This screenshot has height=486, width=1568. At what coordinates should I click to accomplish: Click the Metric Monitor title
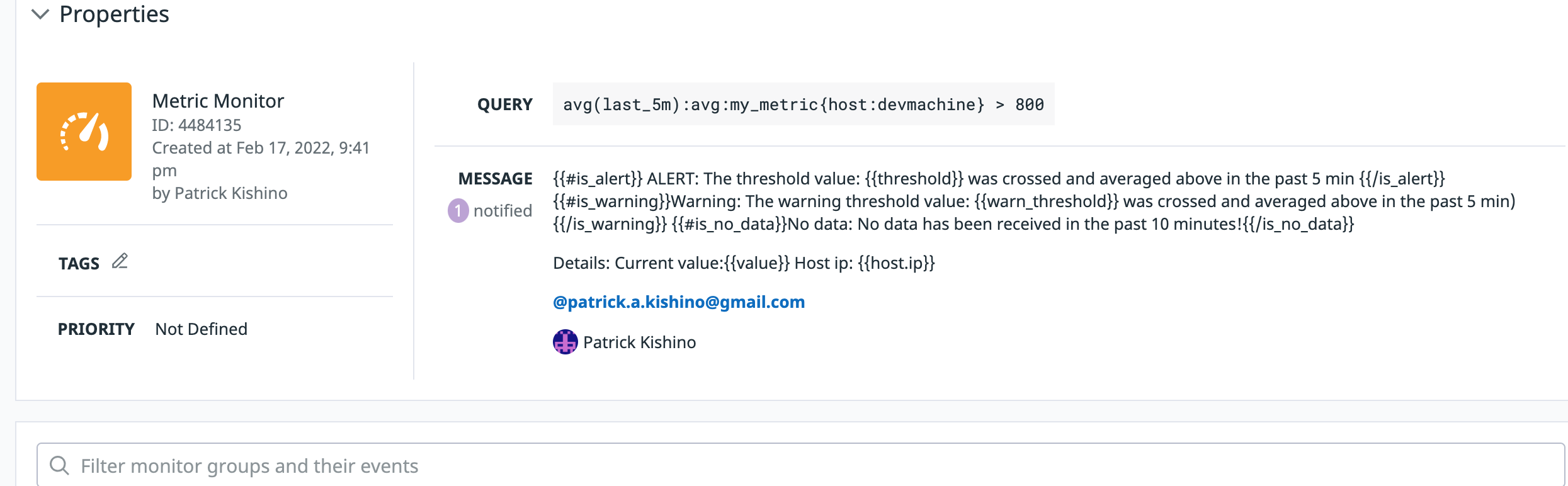[x=218, y=101]
